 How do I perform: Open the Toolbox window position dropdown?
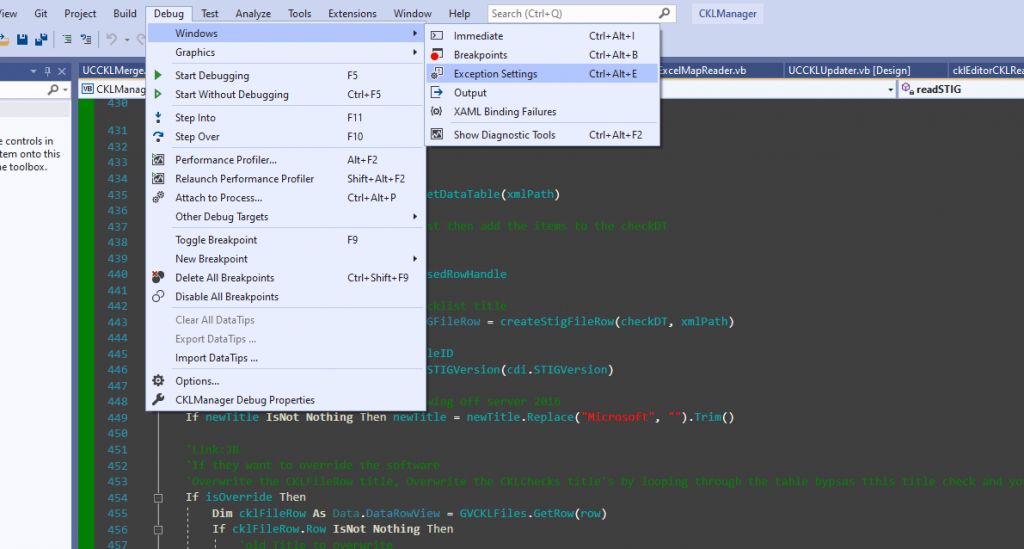33,71
